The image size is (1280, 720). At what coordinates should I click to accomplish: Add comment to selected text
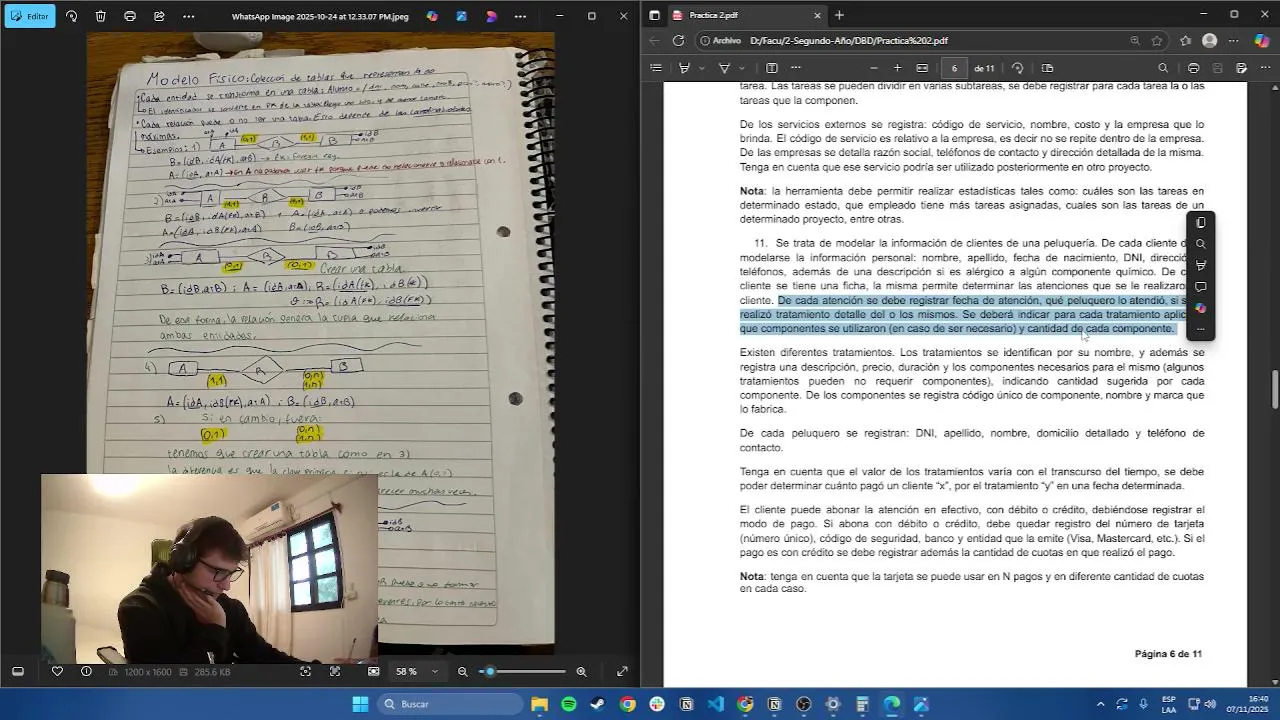pos(1201,287)
